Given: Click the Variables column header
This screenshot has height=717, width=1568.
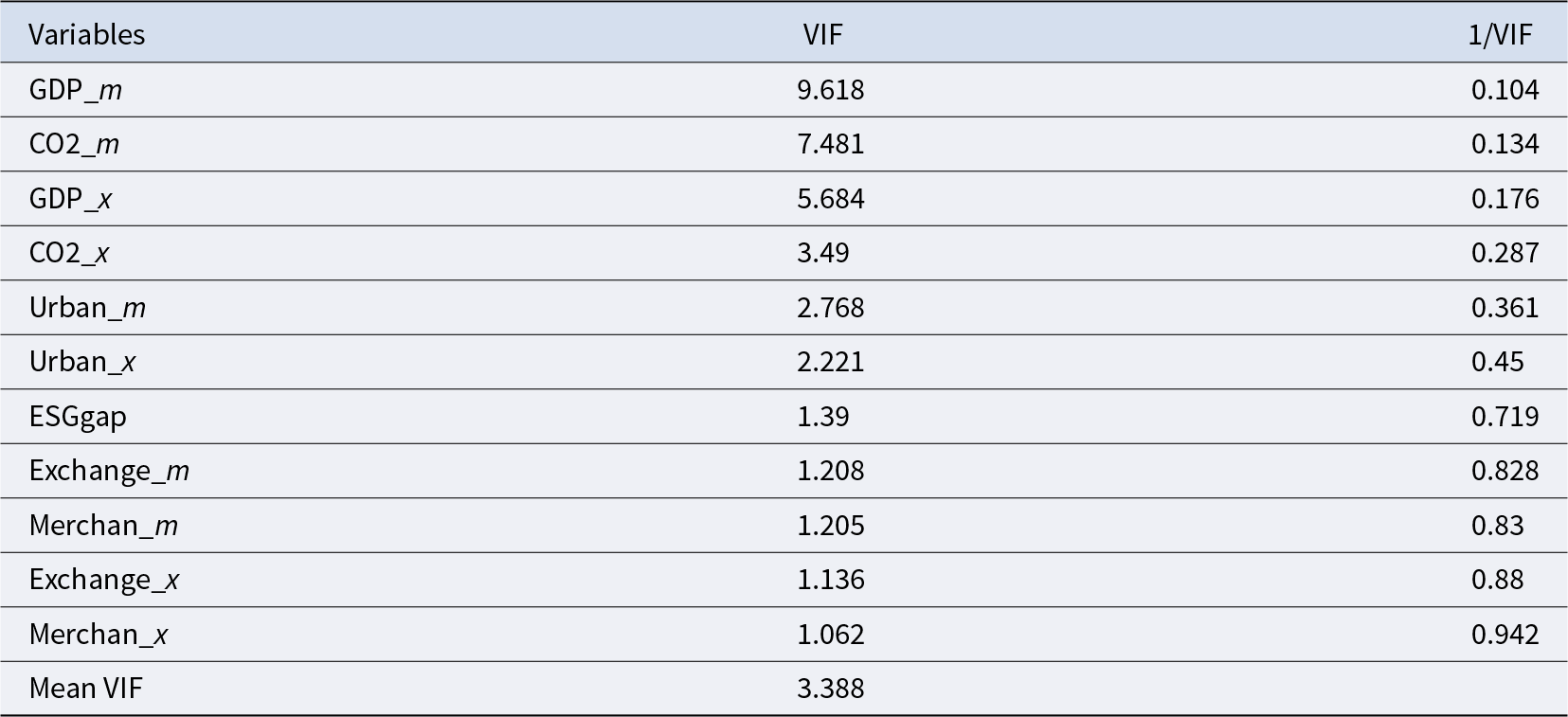Looking at the screenshot, I should click(x=86, y=35).
